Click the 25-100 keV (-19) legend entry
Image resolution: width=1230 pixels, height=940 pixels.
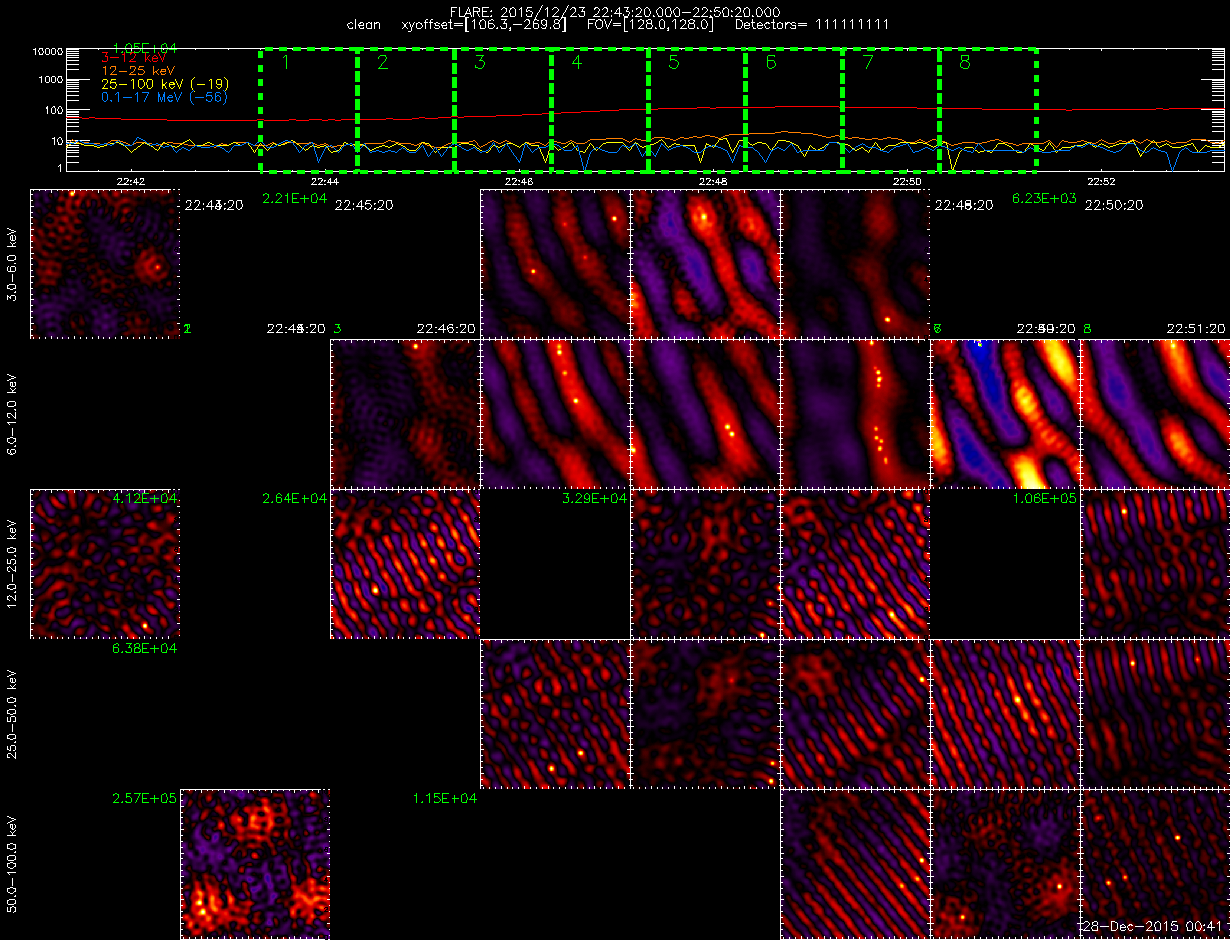167,84
